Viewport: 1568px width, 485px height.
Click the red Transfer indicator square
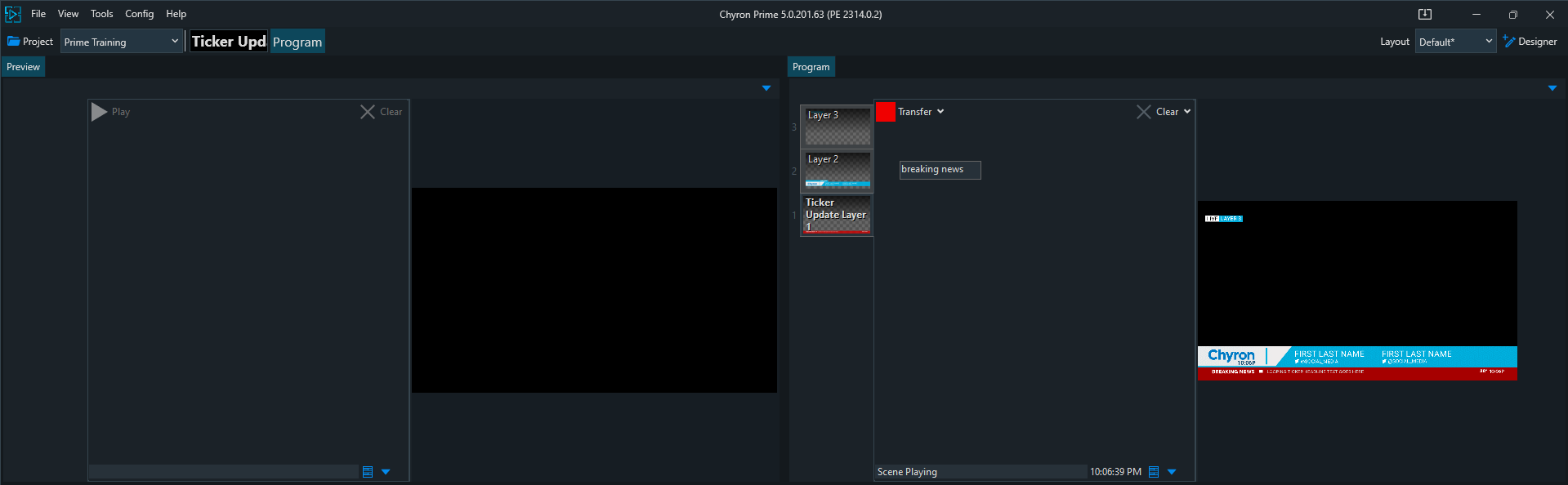(x=885, y=112)
